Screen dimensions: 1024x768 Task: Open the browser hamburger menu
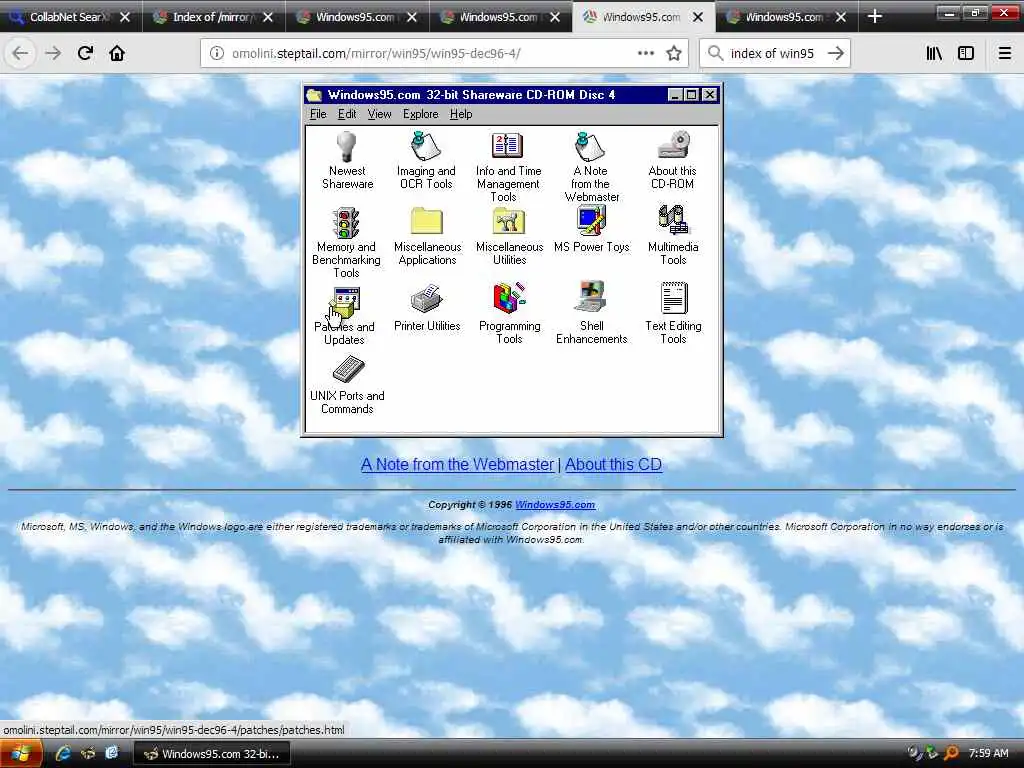(1005, 54)
